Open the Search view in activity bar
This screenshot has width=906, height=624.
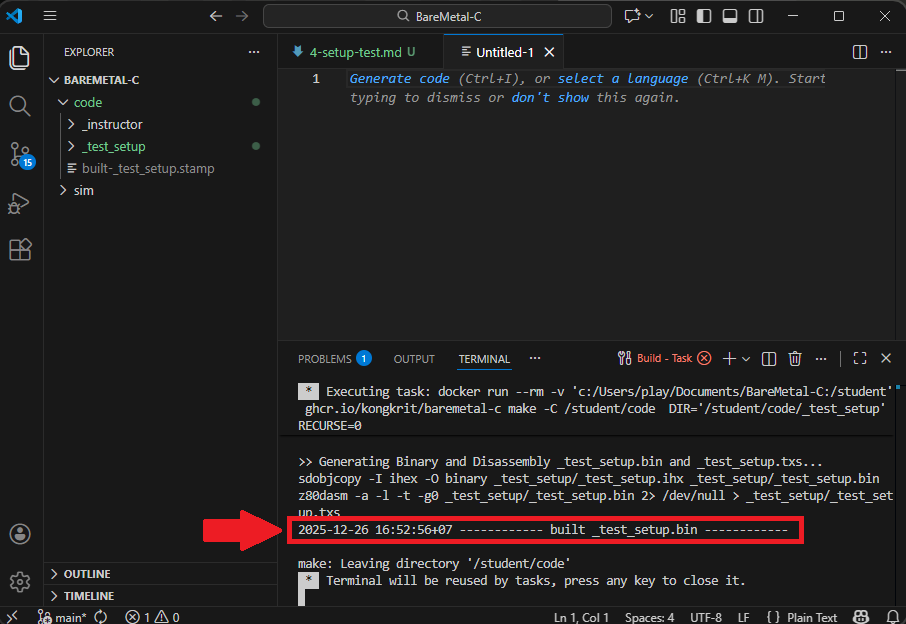coord(20,105)
